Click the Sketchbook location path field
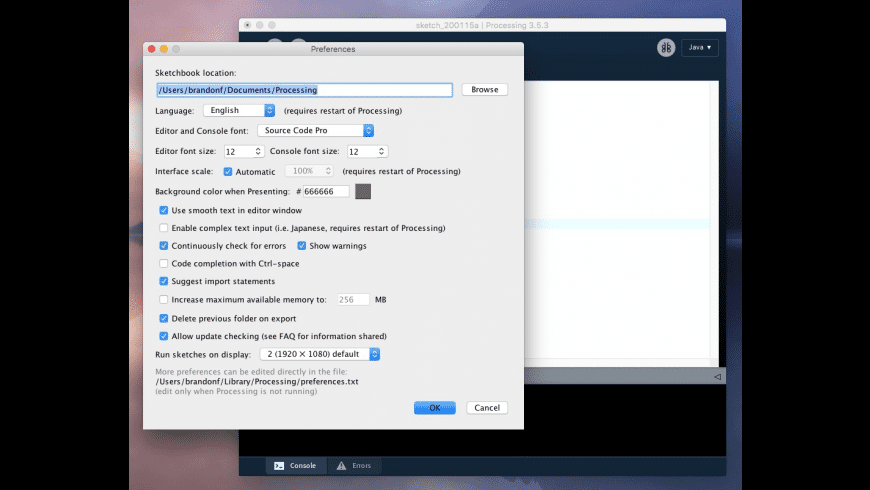870x490 pixels. (x=305, y=90)
